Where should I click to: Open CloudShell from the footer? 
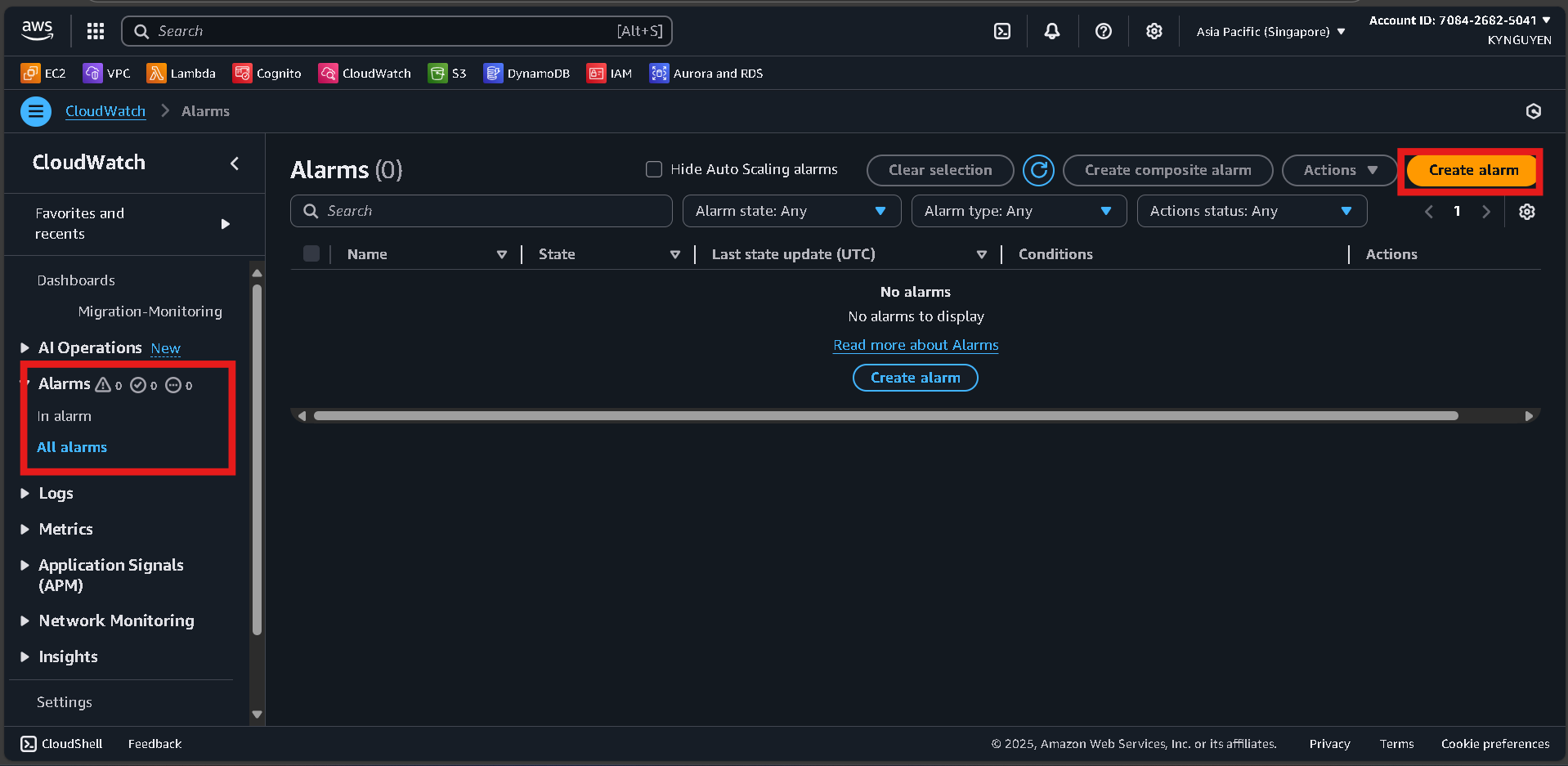pyautogui.click(x=60, y=743)
